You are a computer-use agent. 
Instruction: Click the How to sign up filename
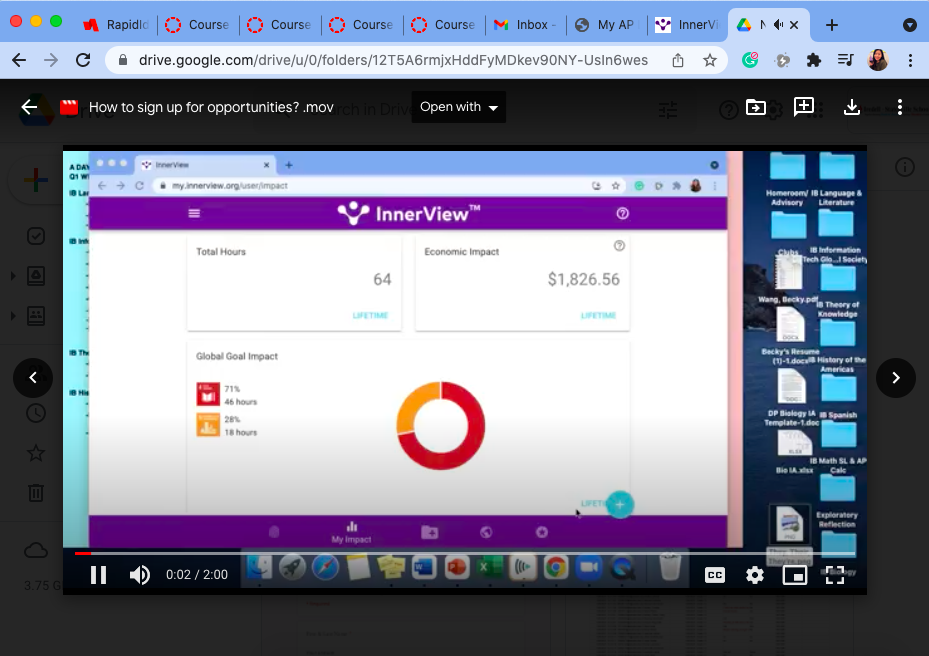211,107
